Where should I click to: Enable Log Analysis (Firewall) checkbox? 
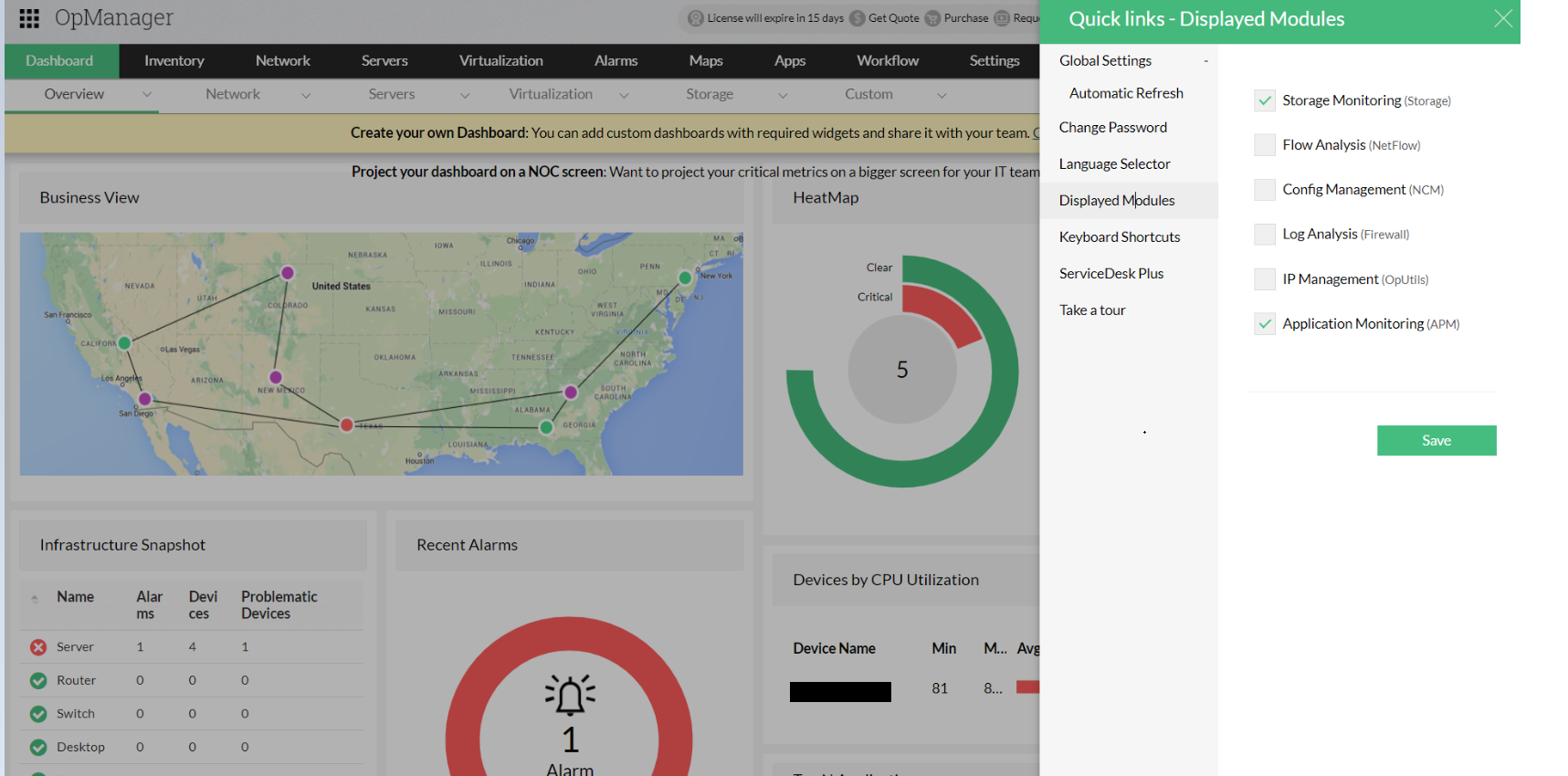coord(1265,235)
